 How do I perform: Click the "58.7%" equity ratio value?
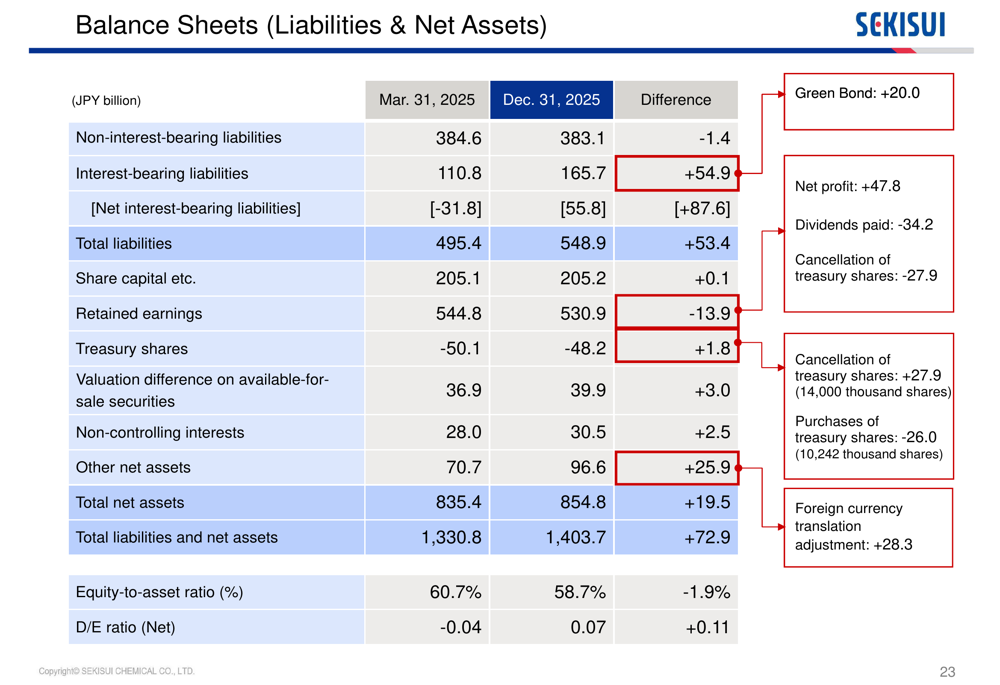click(580, 593)
